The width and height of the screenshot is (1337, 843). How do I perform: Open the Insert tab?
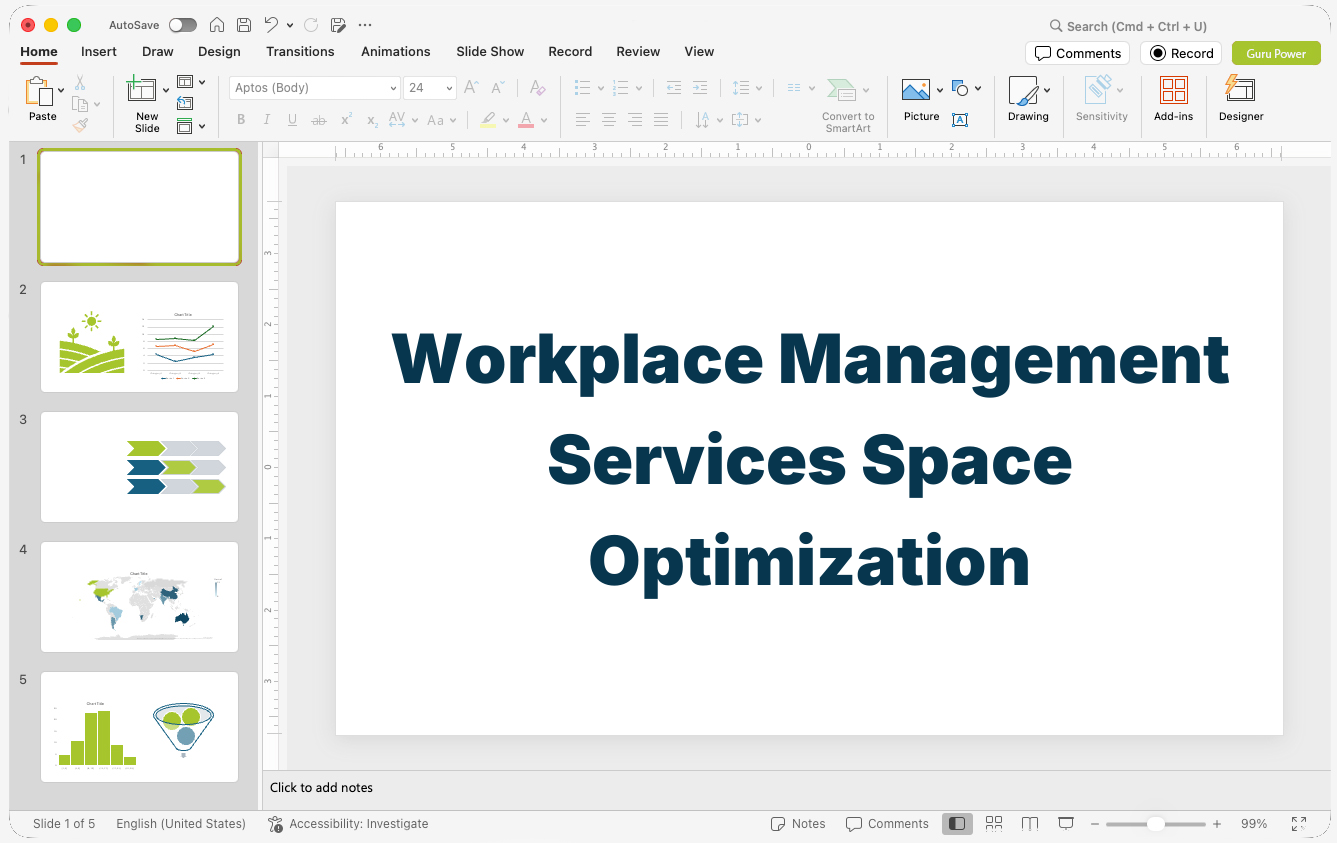point(99,52)
